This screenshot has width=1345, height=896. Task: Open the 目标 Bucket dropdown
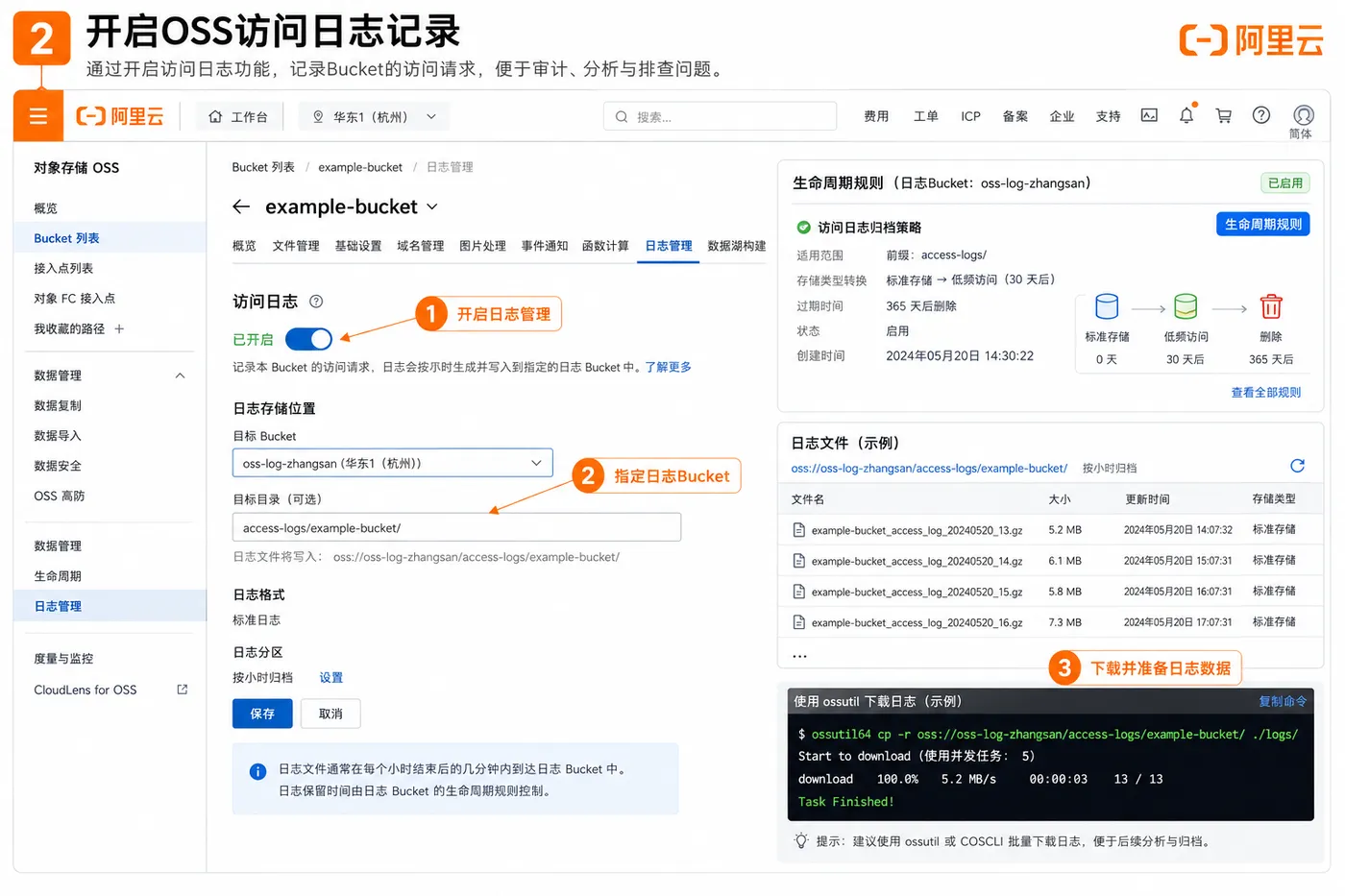click(393, 463)
